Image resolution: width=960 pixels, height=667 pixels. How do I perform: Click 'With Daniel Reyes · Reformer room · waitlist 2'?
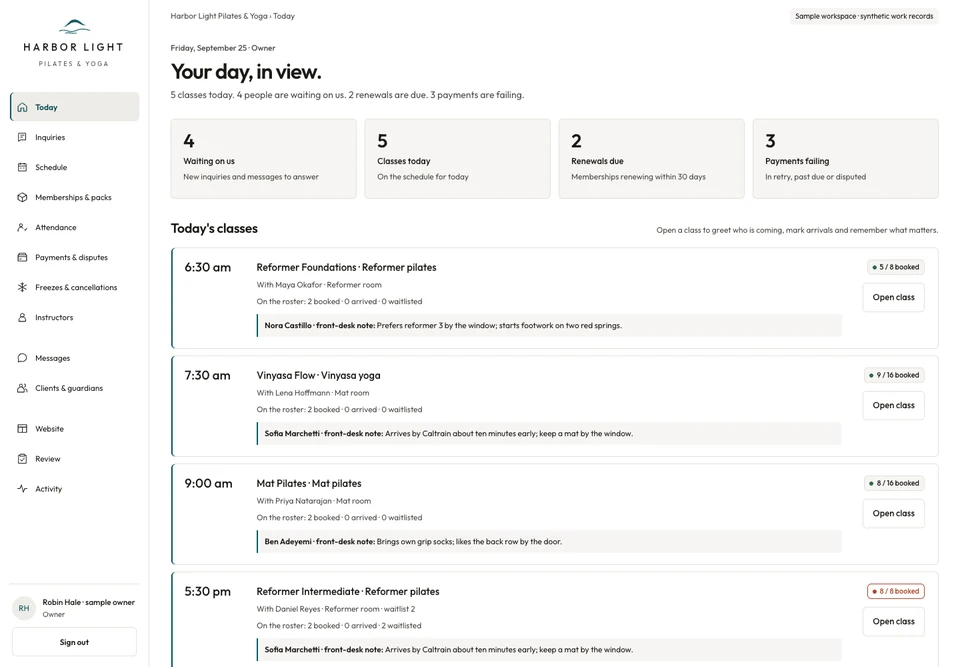coord(336,609)
